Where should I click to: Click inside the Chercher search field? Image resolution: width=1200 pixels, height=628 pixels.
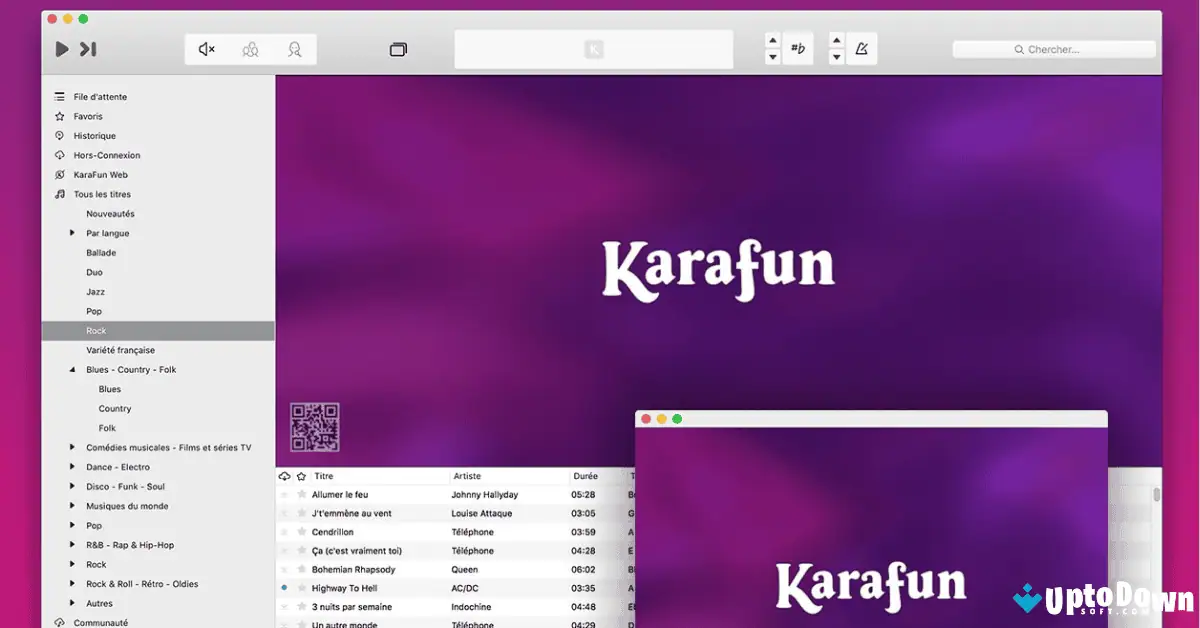pyautogui.click(x=1054, y=47)
